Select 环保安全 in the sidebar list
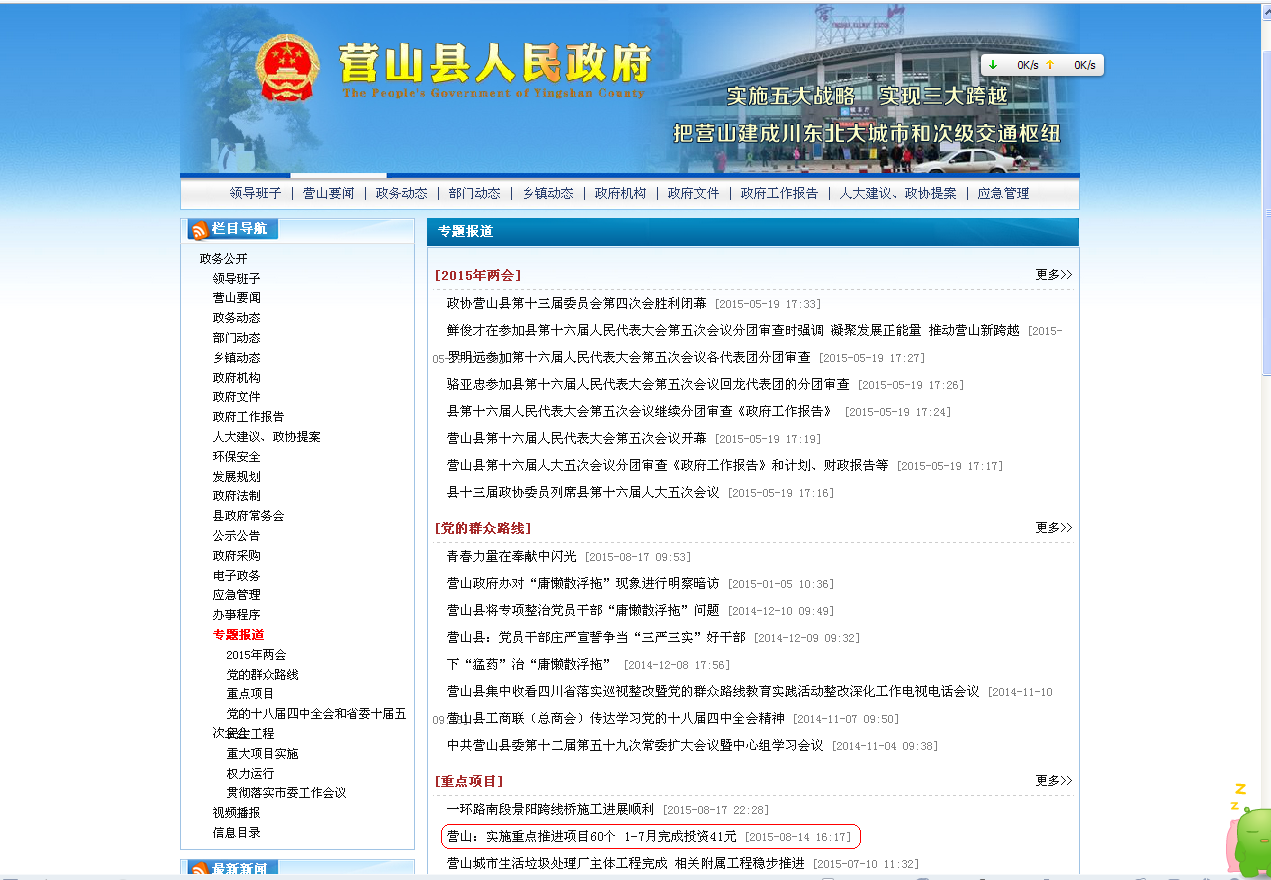1271x880 pixels. pos(236,457)
